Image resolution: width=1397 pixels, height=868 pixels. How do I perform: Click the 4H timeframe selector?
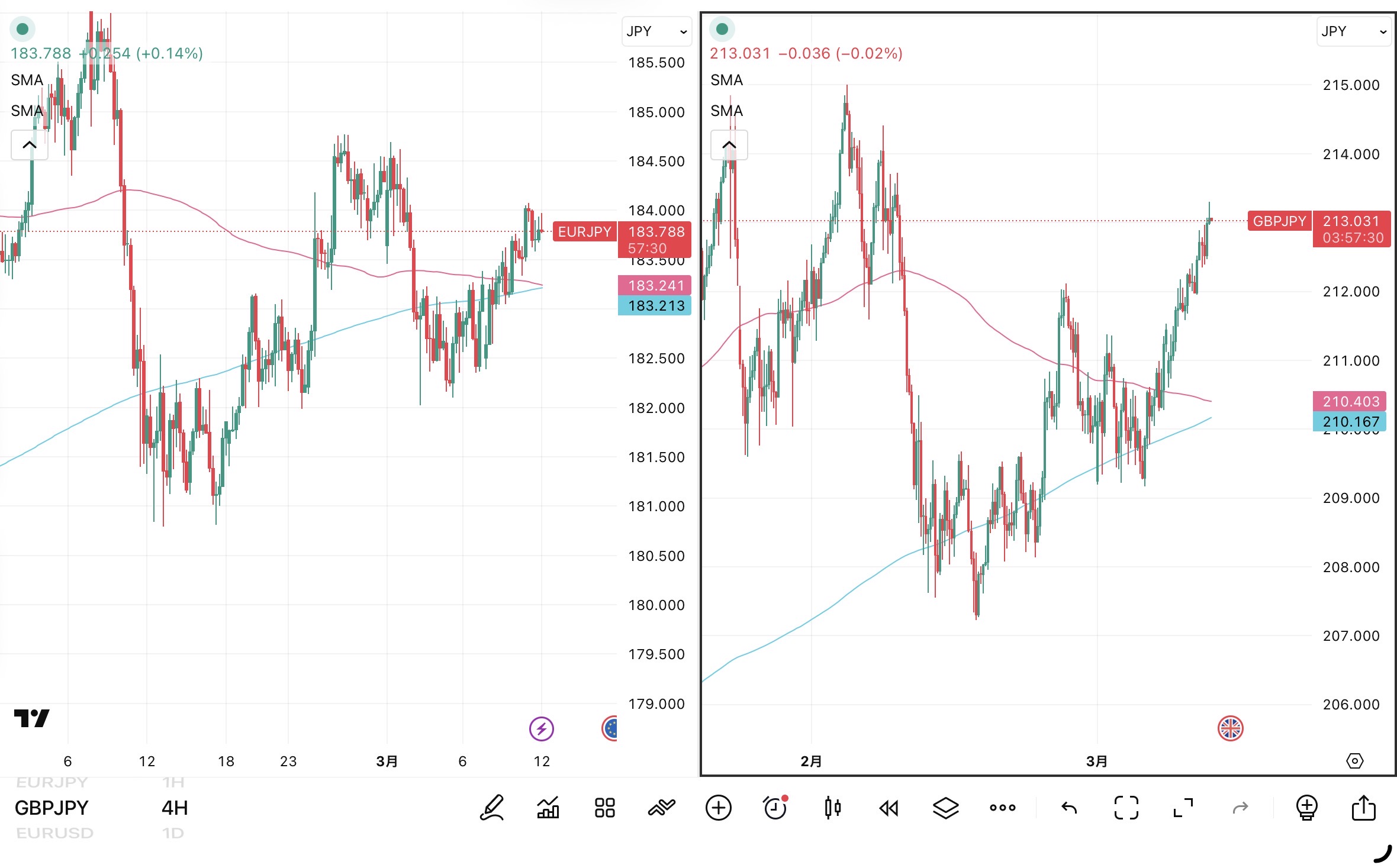click(x=175, y=808)
